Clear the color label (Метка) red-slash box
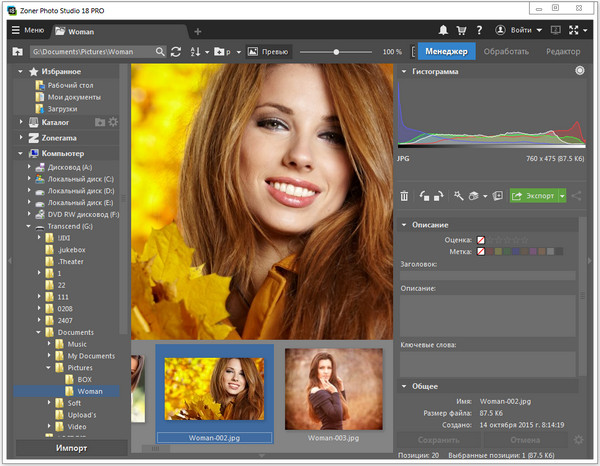 [x=481, y=252]
